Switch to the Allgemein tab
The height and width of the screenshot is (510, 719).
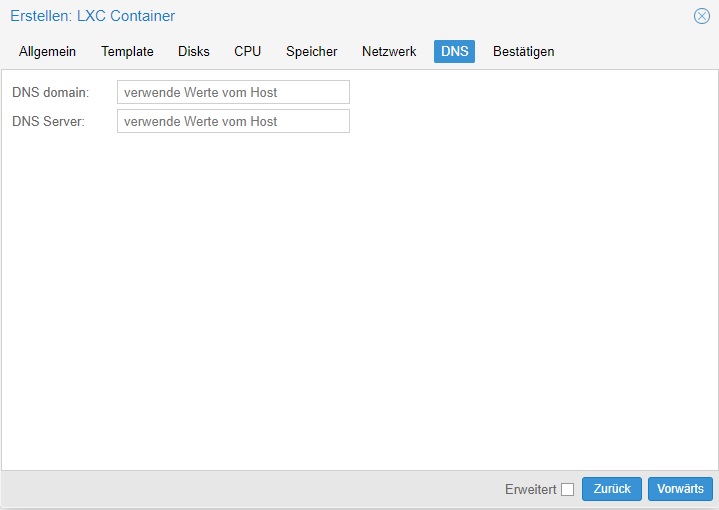(x=47, y=51)
